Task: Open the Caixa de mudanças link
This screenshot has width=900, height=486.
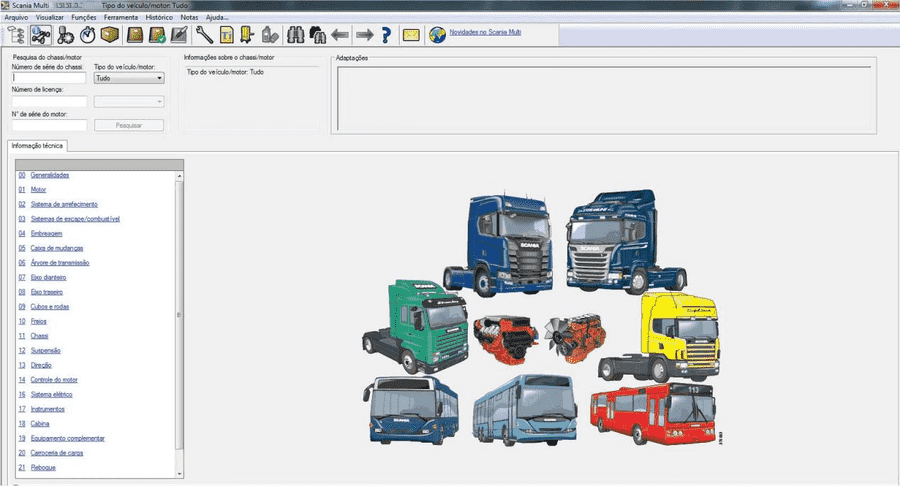Action: [56, 248]
